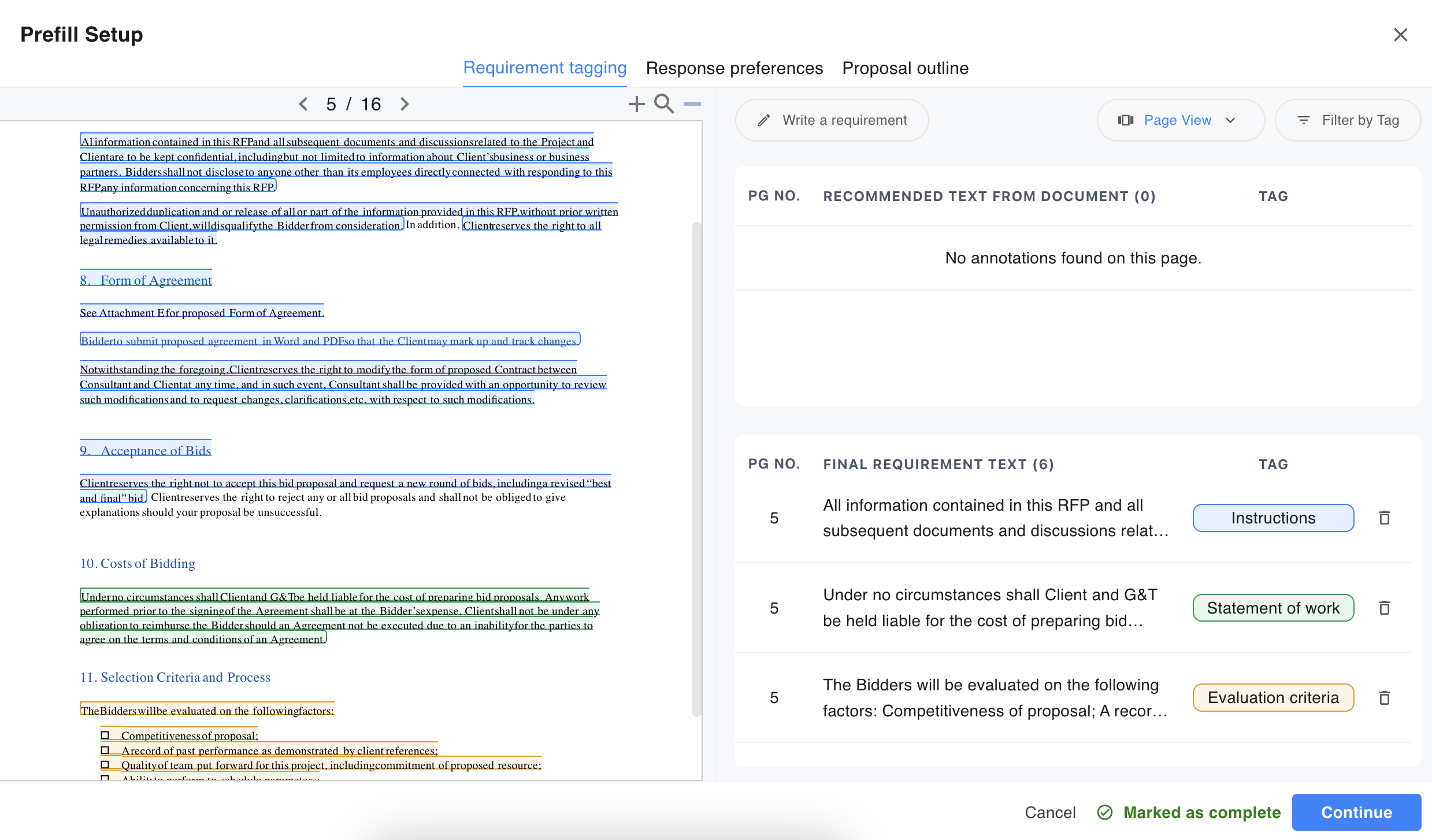Screen dimensions: 1432x840
Task: Open the Page View dropdown
Action: [1180, 120]
